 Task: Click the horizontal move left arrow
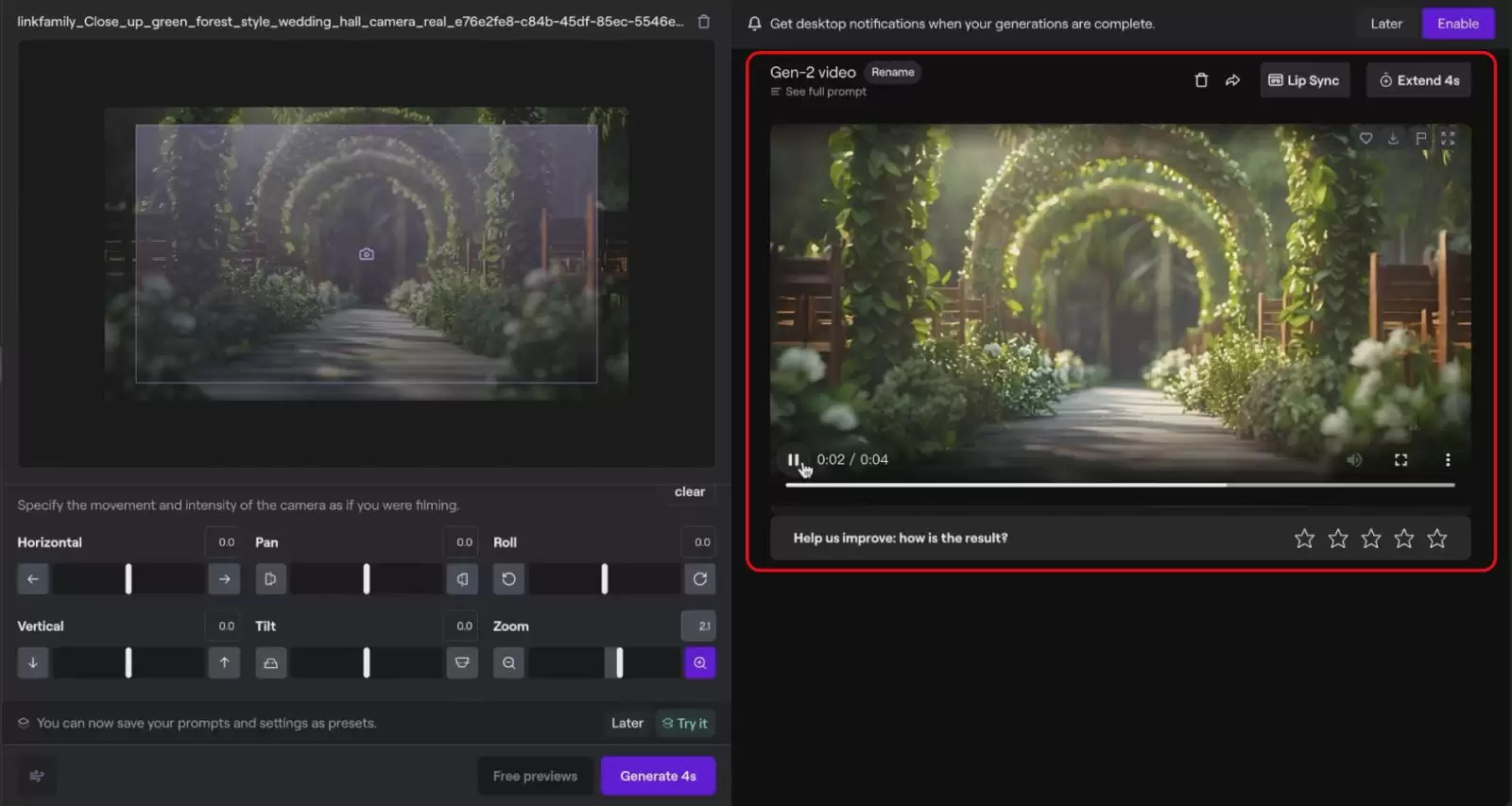tap(33, 579)
